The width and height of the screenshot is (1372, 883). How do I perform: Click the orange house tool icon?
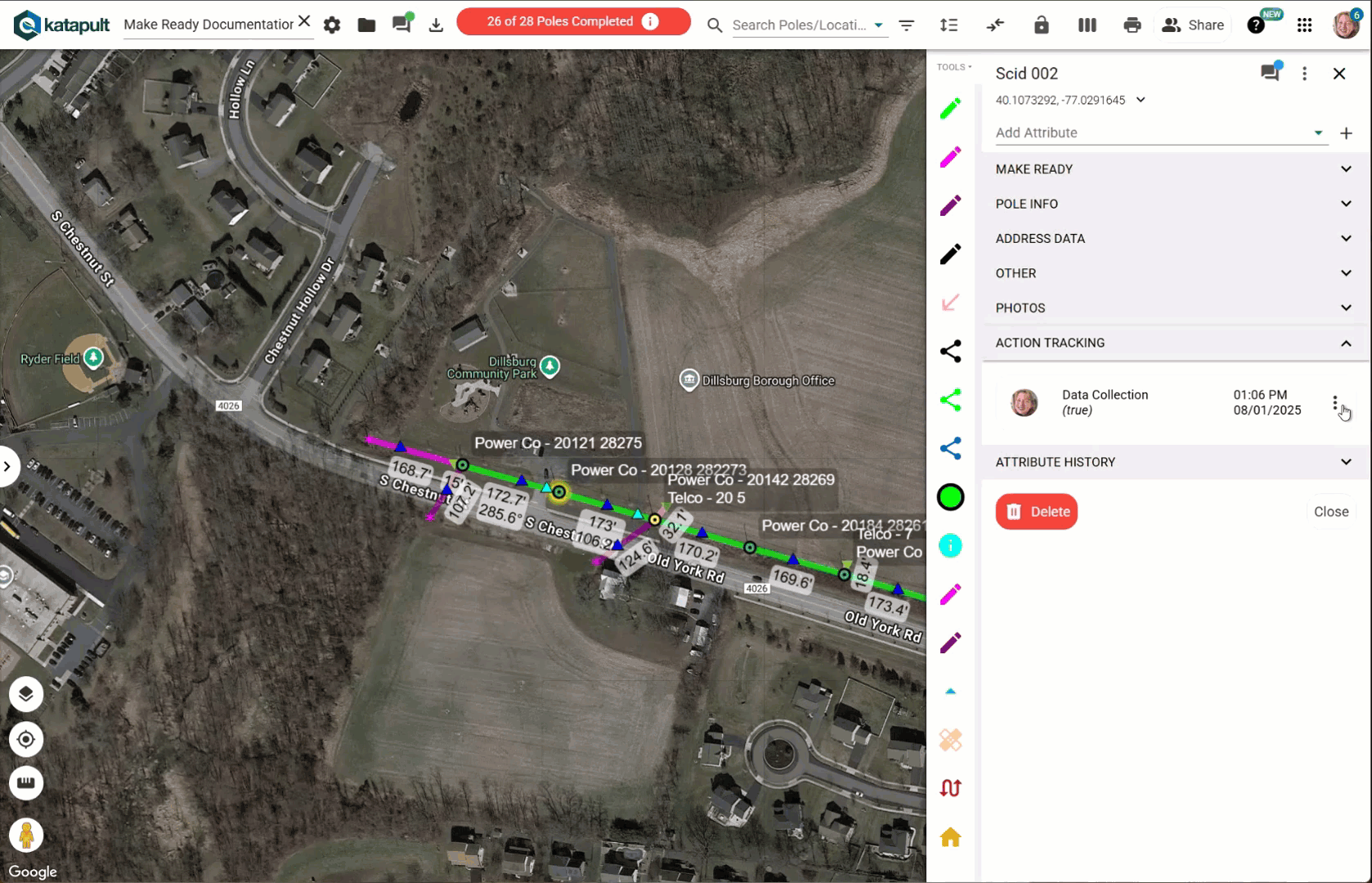950,837
